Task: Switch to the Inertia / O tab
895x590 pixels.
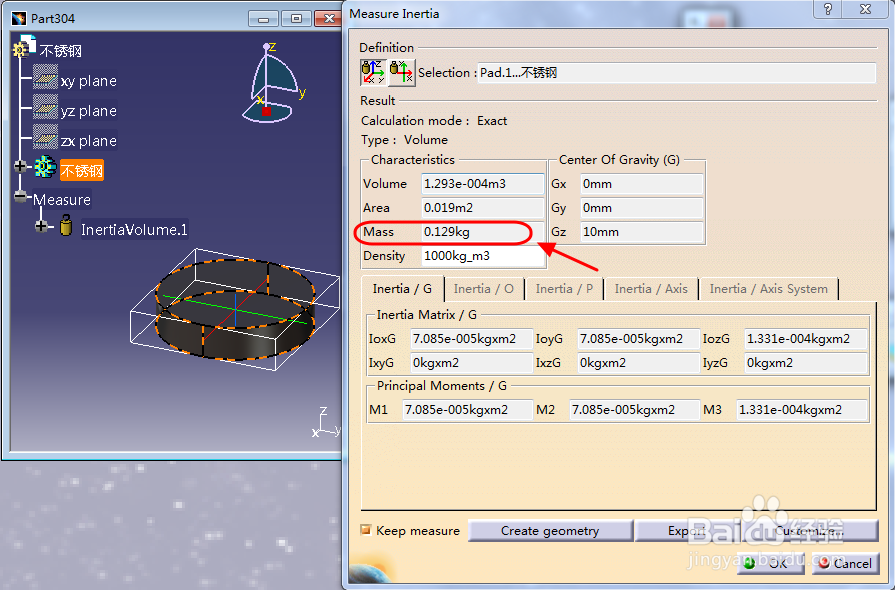Action: pyautogui.click(x=483, y=289)
